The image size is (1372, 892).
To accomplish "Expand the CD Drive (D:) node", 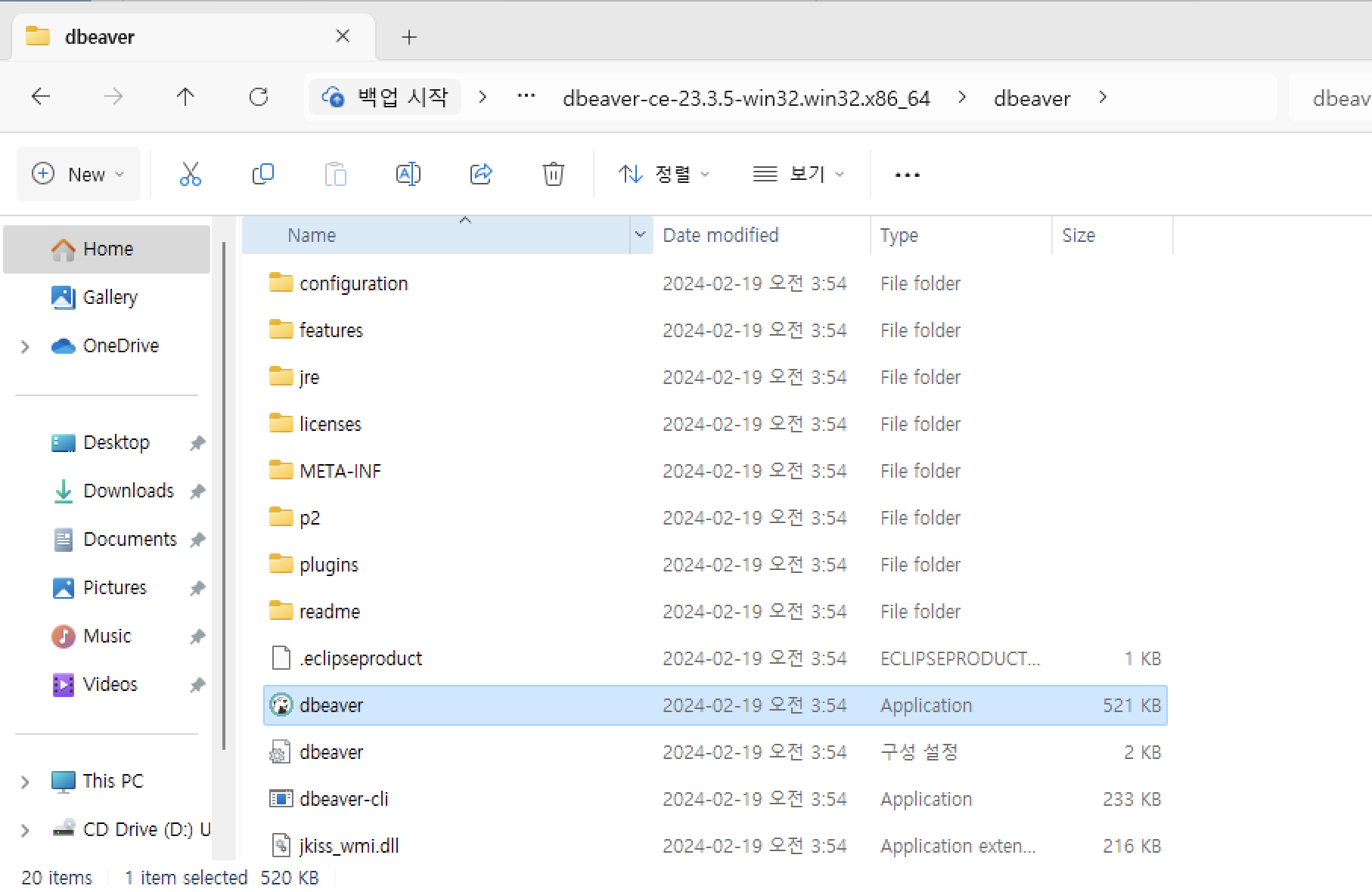I will [x=25, y=830].
